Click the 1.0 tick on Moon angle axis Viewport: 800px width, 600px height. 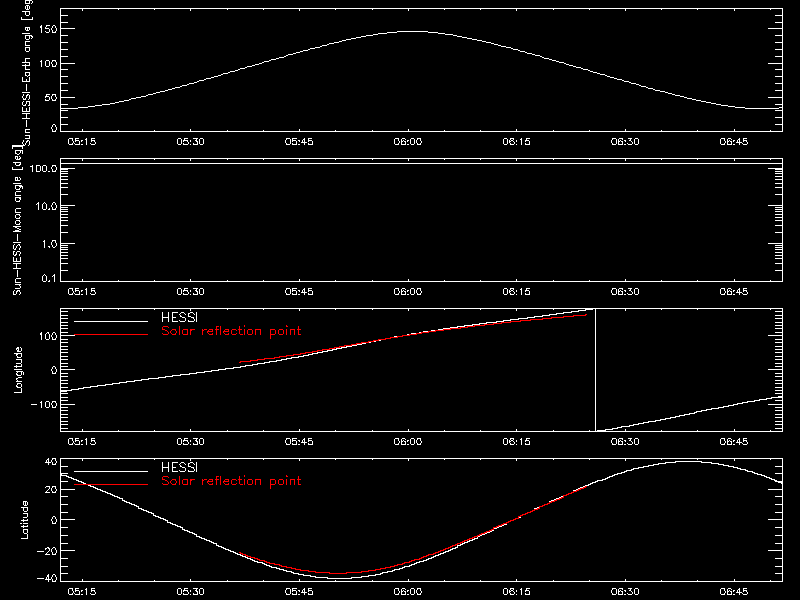(49, 244)
